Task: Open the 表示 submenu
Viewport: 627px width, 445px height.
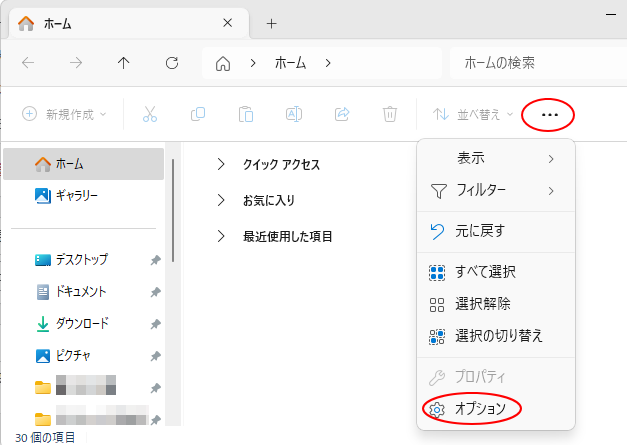Action: coord(496,158)
